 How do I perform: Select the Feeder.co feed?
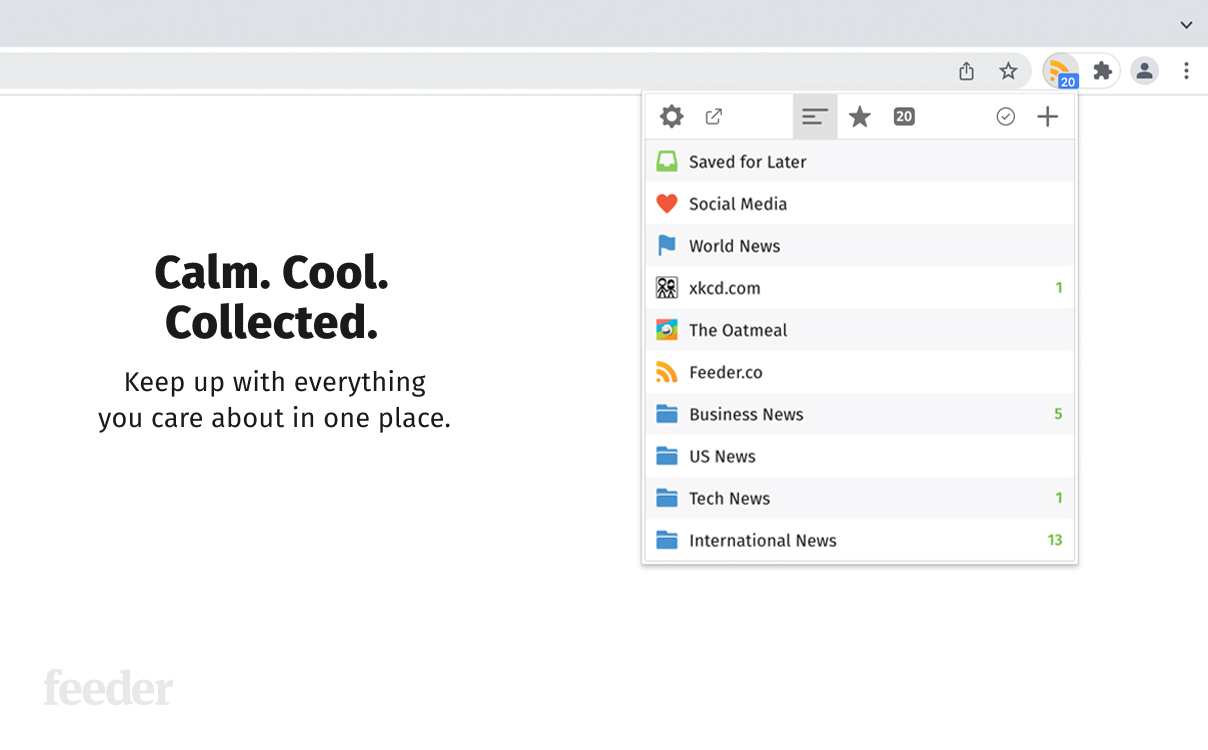723,371
